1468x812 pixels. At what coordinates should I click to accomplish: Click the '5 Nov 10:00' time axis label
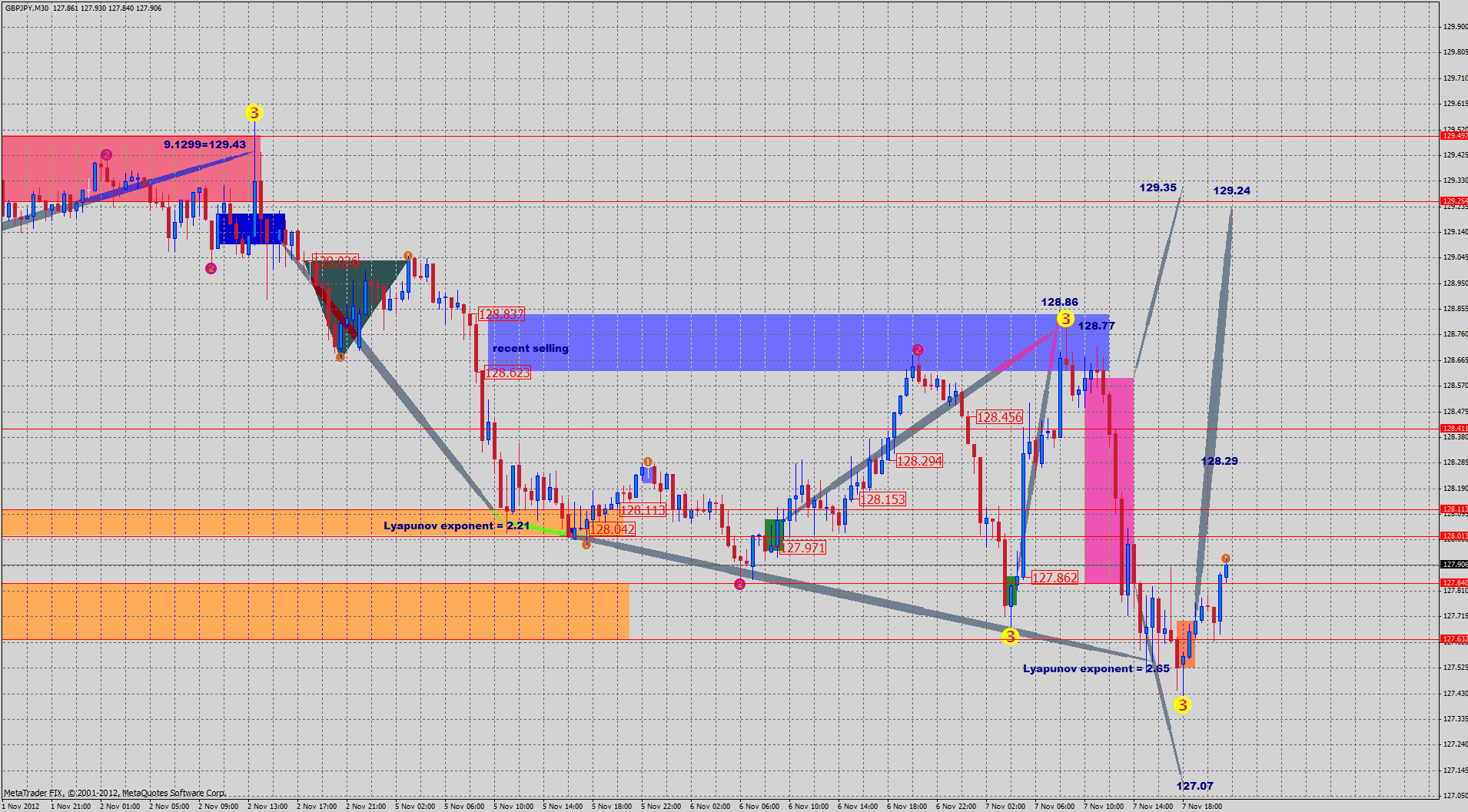point(513,806)
